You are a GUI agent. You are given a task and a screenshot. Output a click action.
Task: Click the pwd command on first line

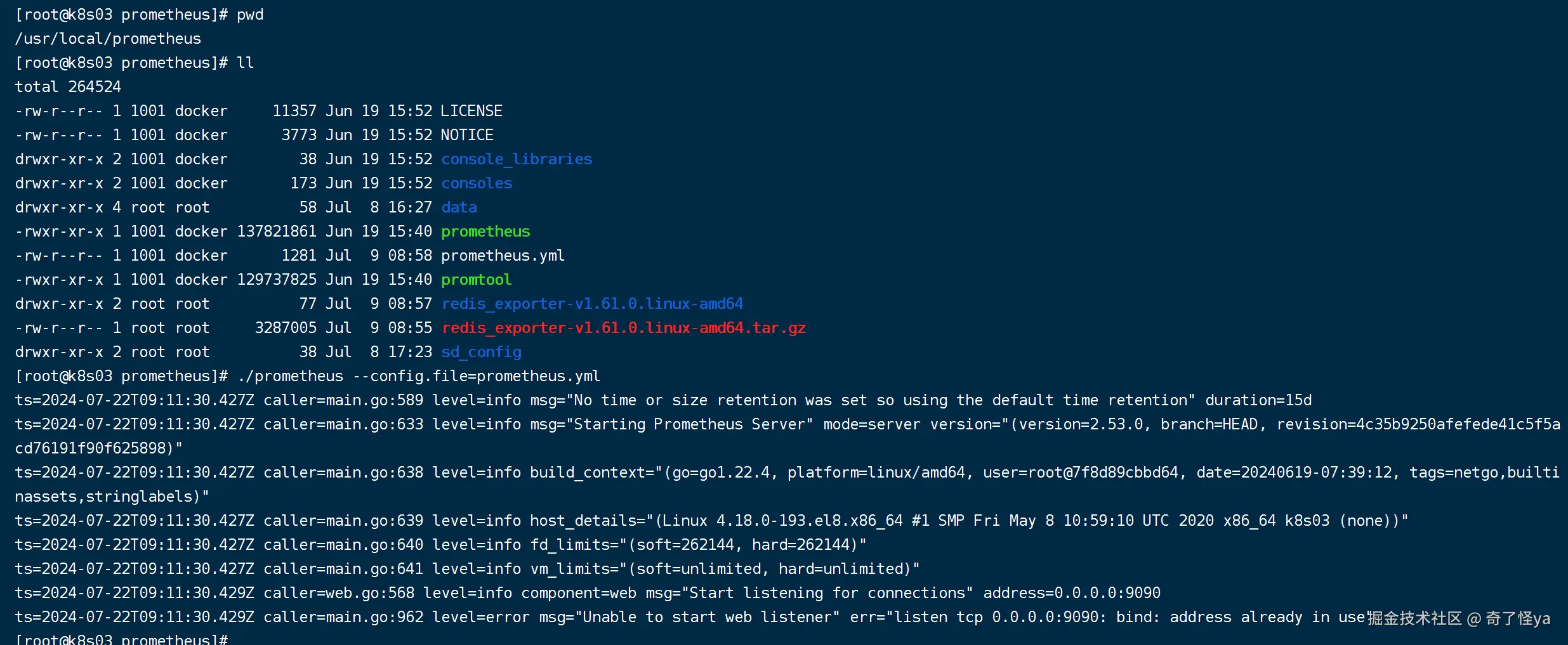coord(250,15)
